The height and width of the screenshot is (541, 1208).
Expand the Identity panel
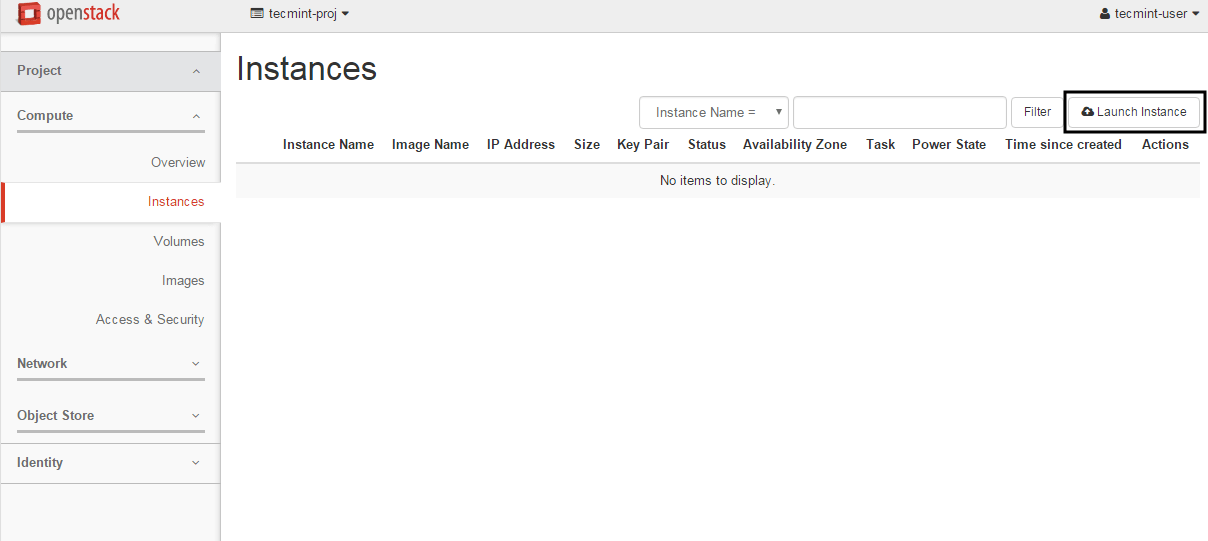(110, 463)
